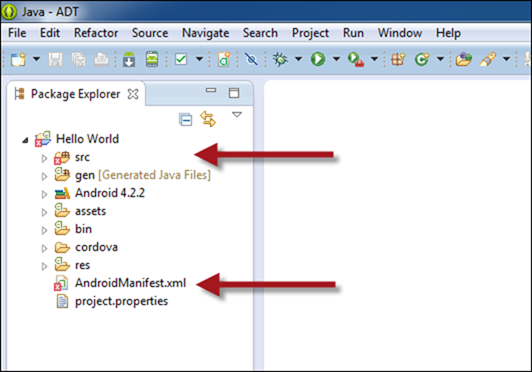
Task: Open the Run button dropdown arrow
Action: pos(336,59)
